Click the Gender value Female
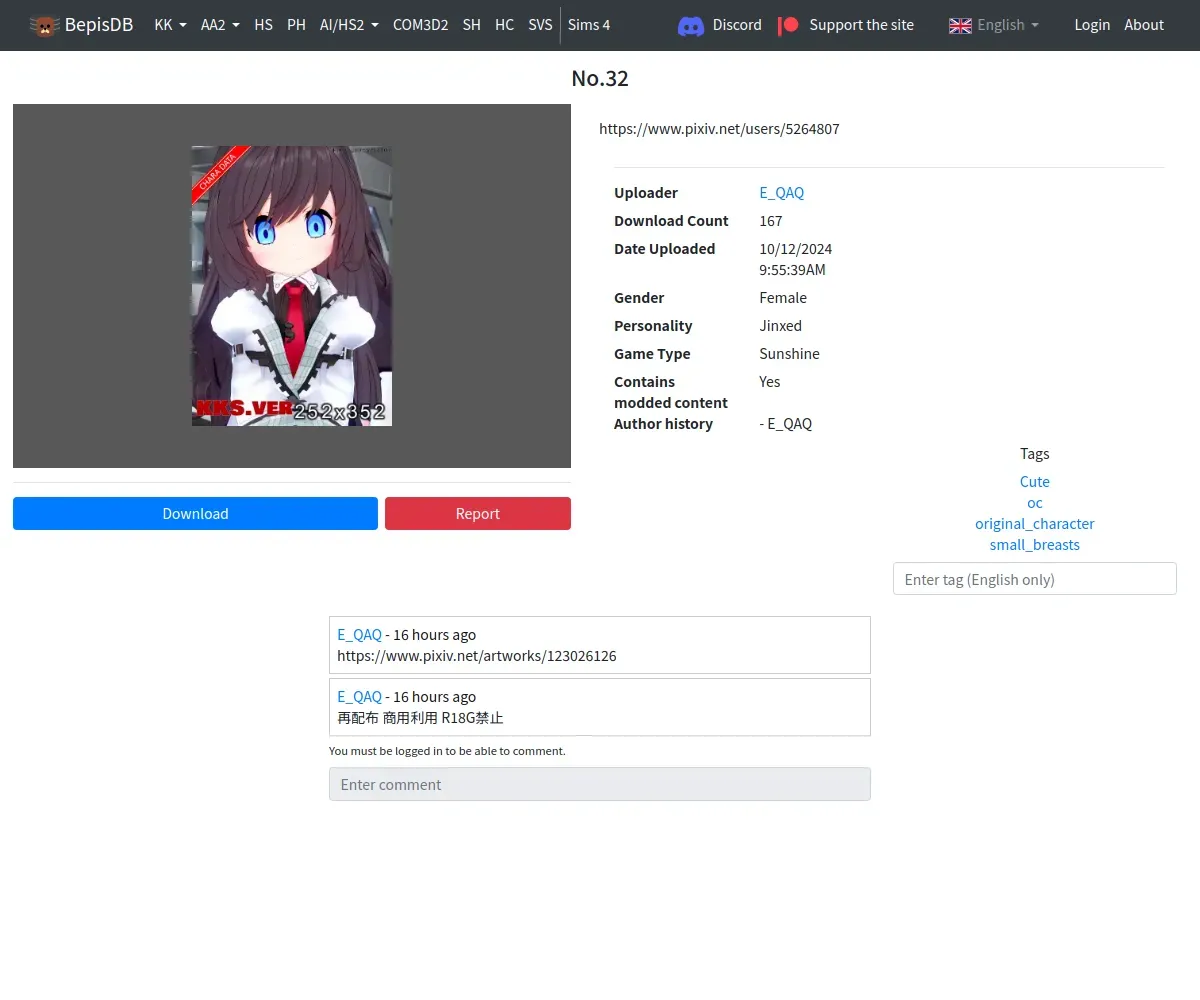This screenshot has height=1000, width=1200. click(783, 298)
